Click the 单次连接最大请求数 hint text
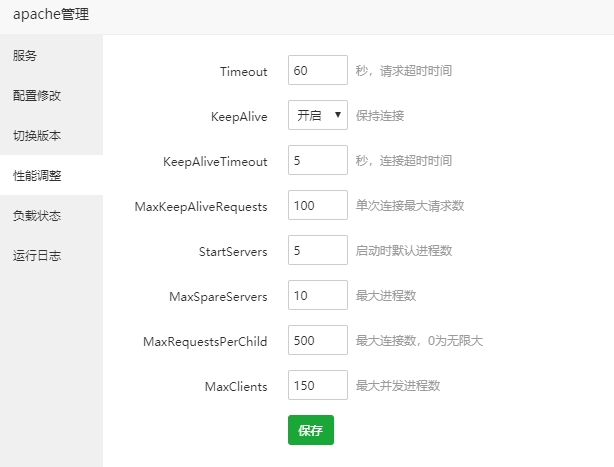Viewport: 614px width, 467px height. (410, 206)
